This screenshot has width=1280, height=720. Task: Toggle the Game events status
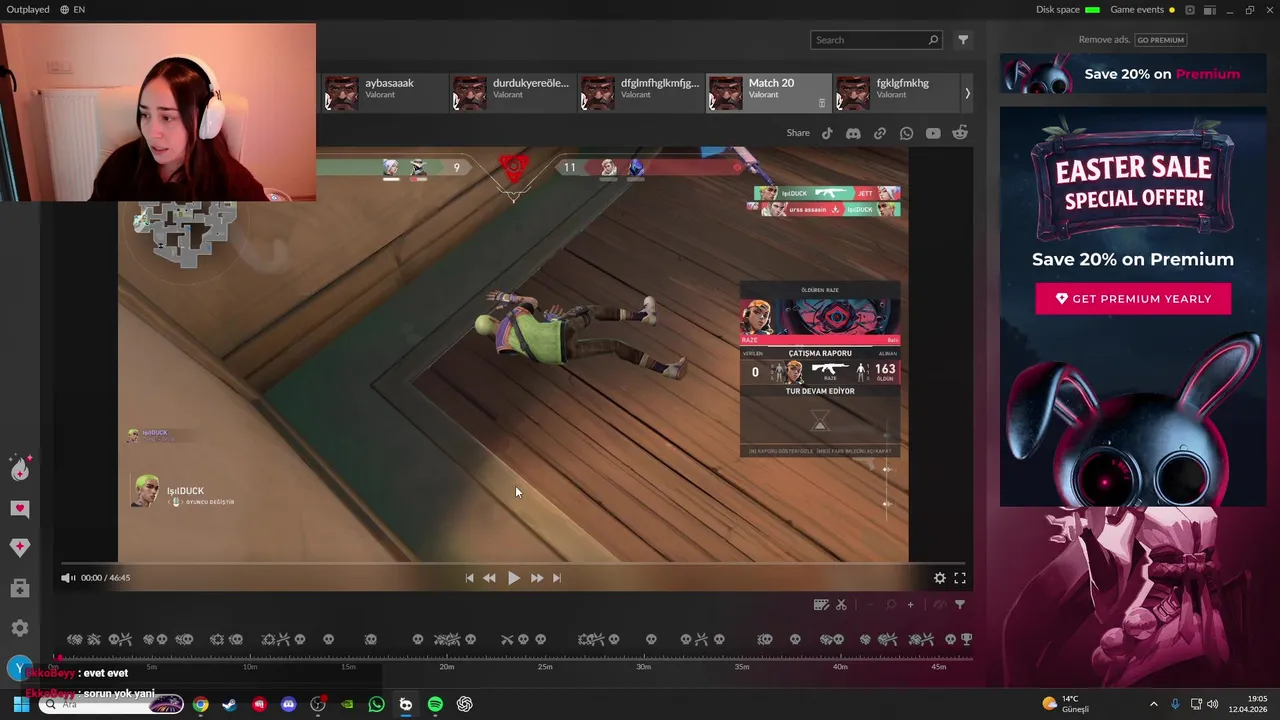[x=1143, y=9]
